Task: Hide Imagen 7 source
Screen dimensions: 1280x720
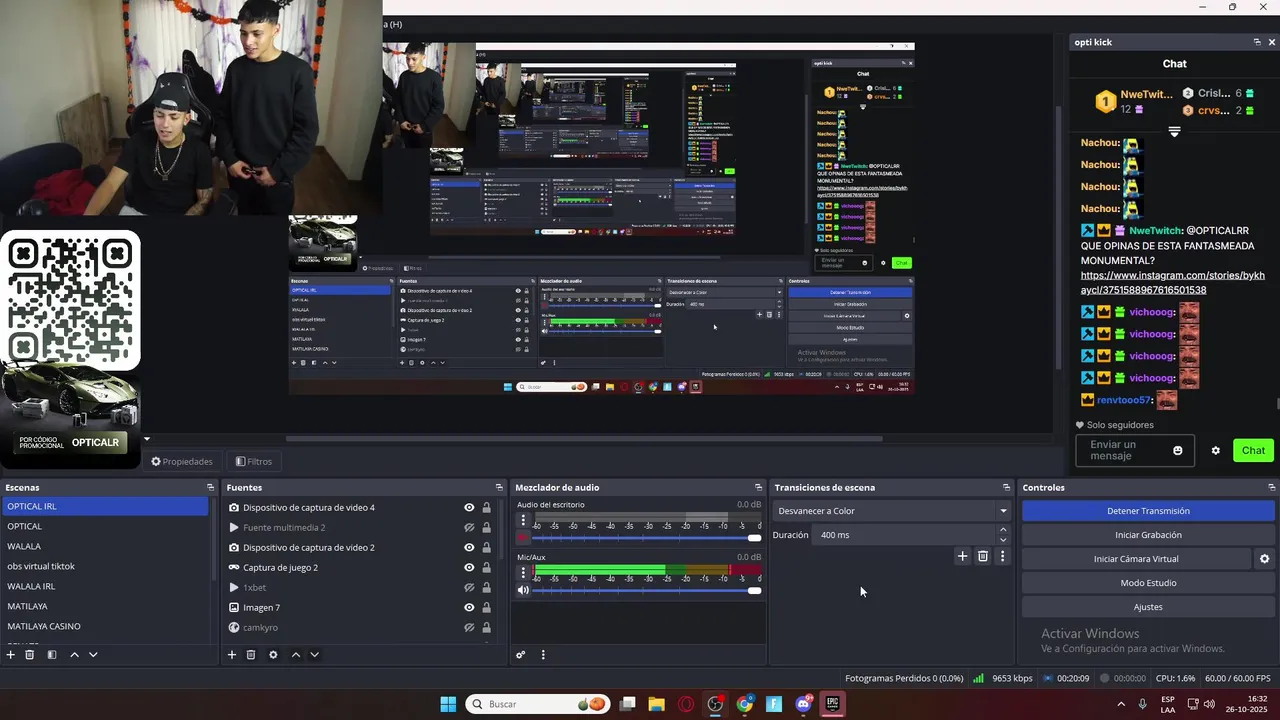Action: 469,608
